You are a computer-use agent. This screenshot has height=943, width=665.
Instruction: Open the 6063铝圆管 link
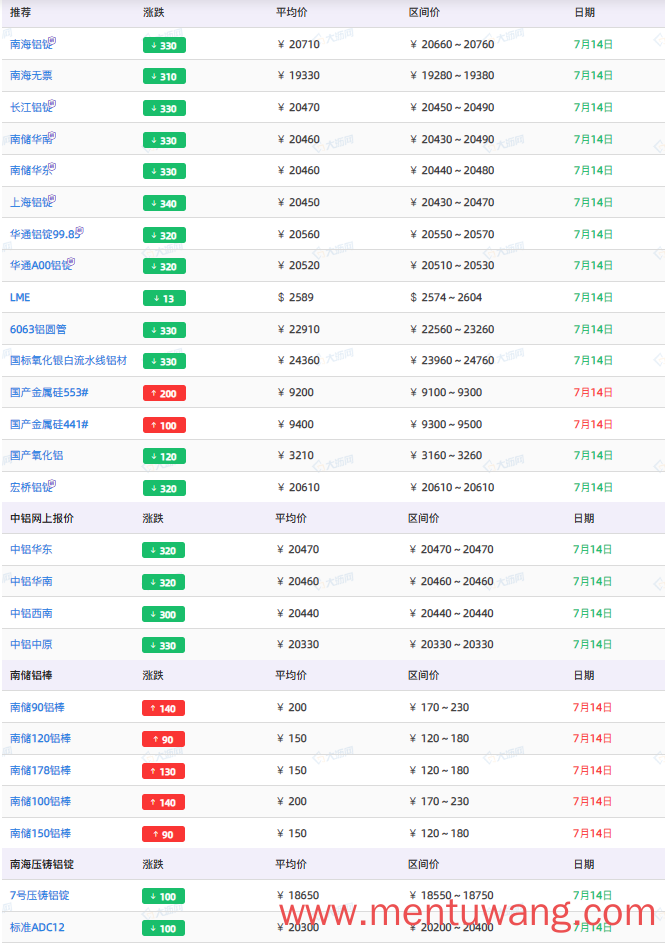pos(38,330)
